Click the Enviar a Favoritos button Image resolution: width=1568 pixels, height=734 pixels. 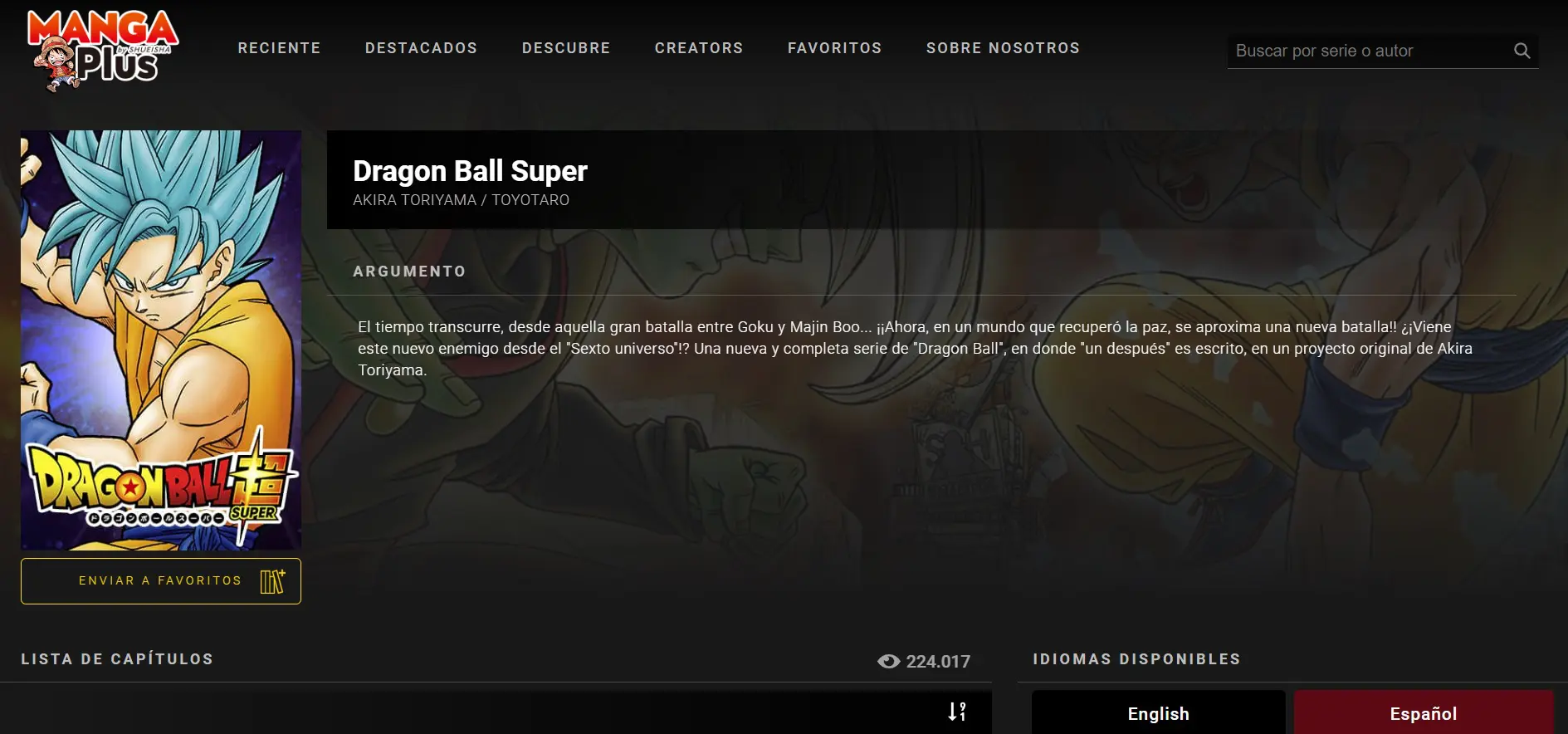tap(161, 581)
